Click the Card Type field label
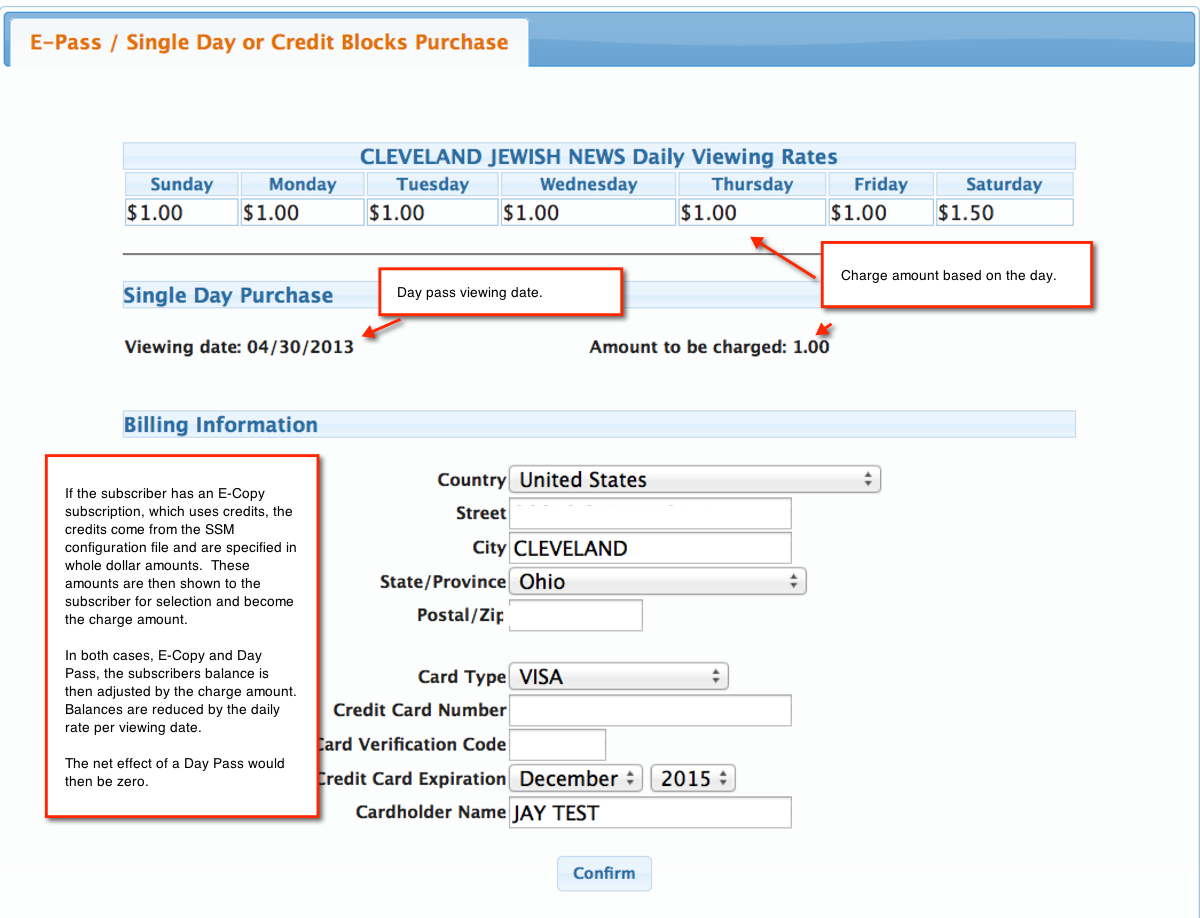The image size is (1200, 918). (462, 677)
